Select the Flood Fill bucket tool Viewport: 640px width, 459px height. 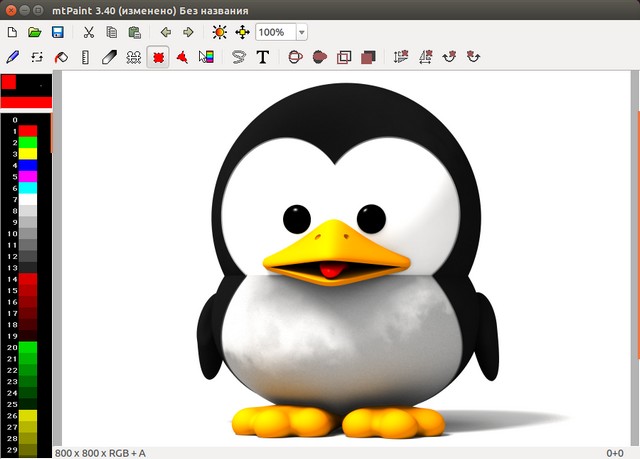click(61, 57)
